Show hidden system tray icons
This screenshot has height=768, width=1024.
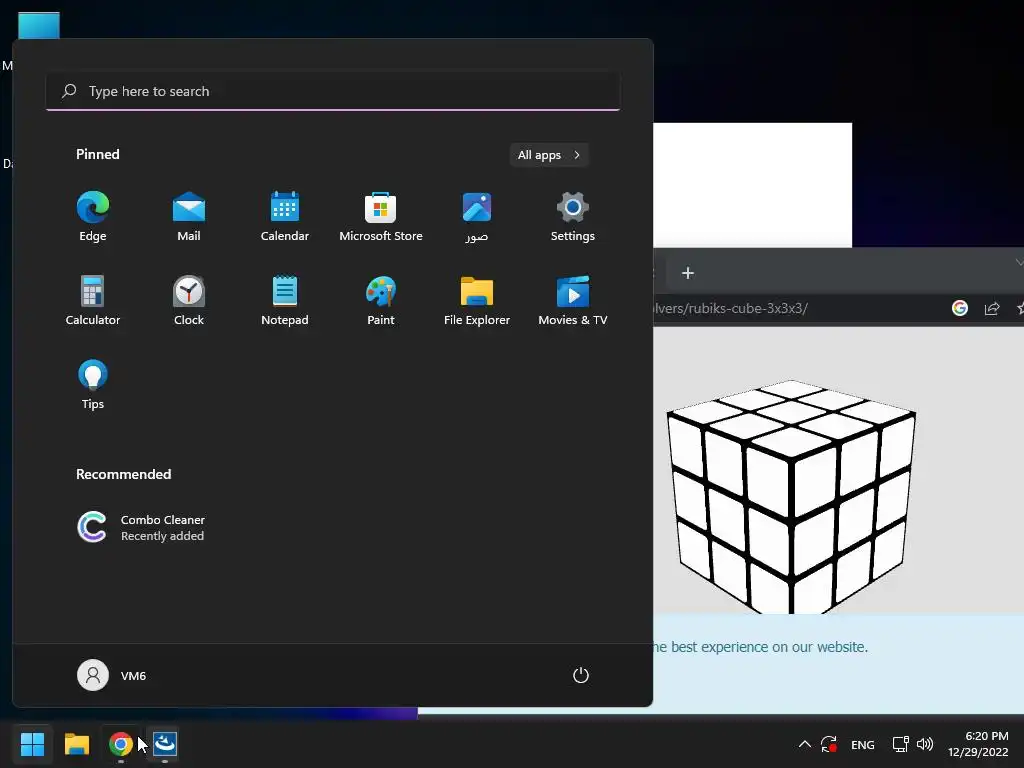click(805, 744)
